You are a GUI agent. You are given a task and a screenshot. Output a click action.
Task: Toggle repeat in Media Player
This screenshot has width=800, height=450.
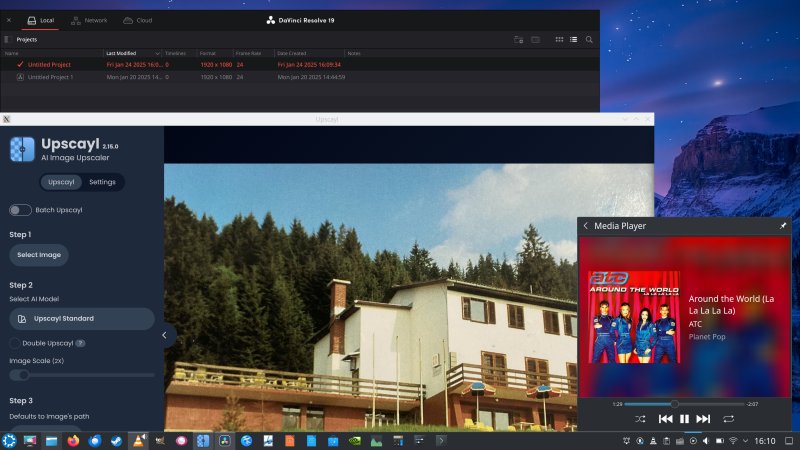728,419
